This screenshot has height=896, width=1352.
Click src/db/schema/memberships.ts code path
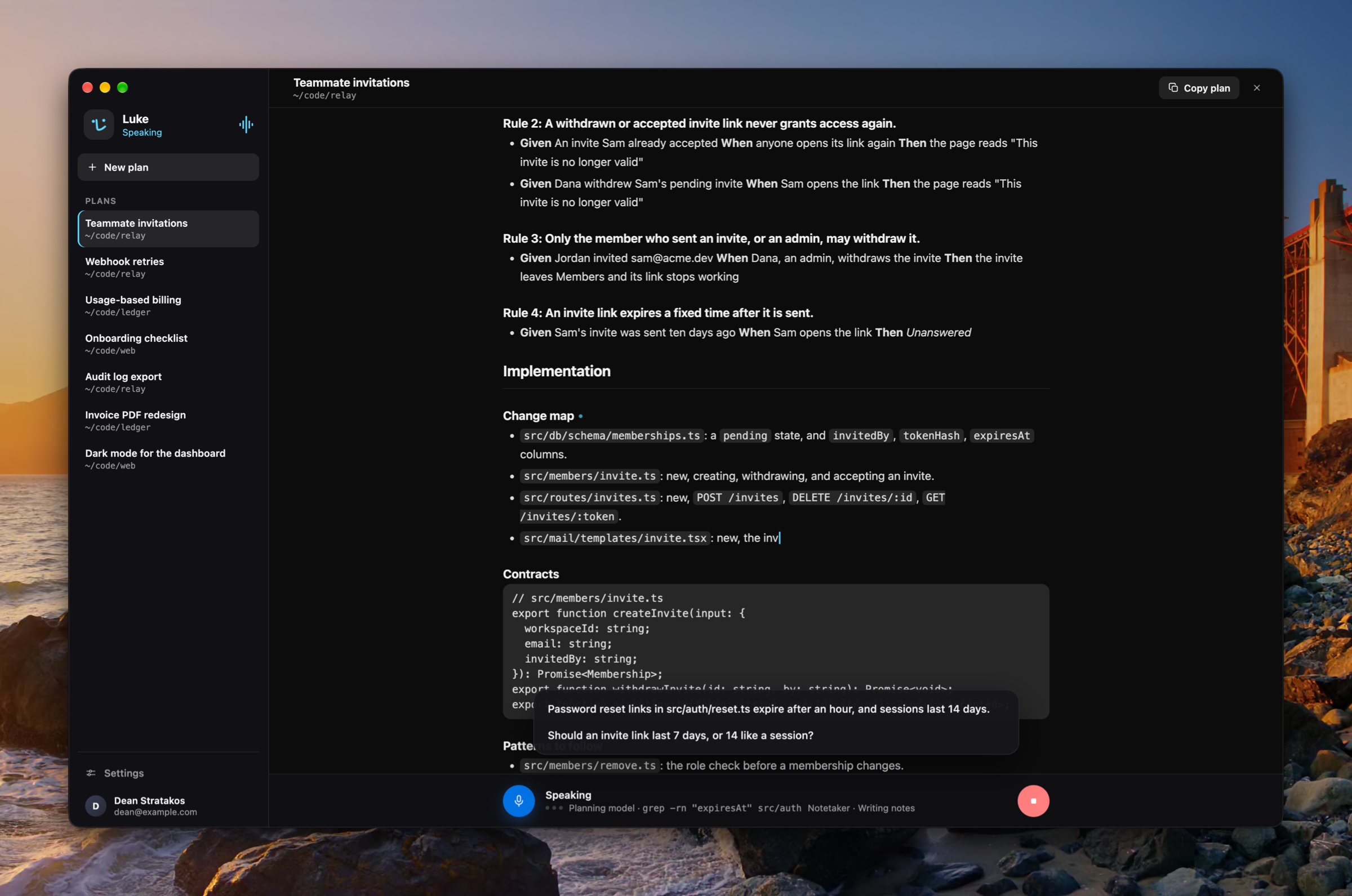[x=611, y=435]
